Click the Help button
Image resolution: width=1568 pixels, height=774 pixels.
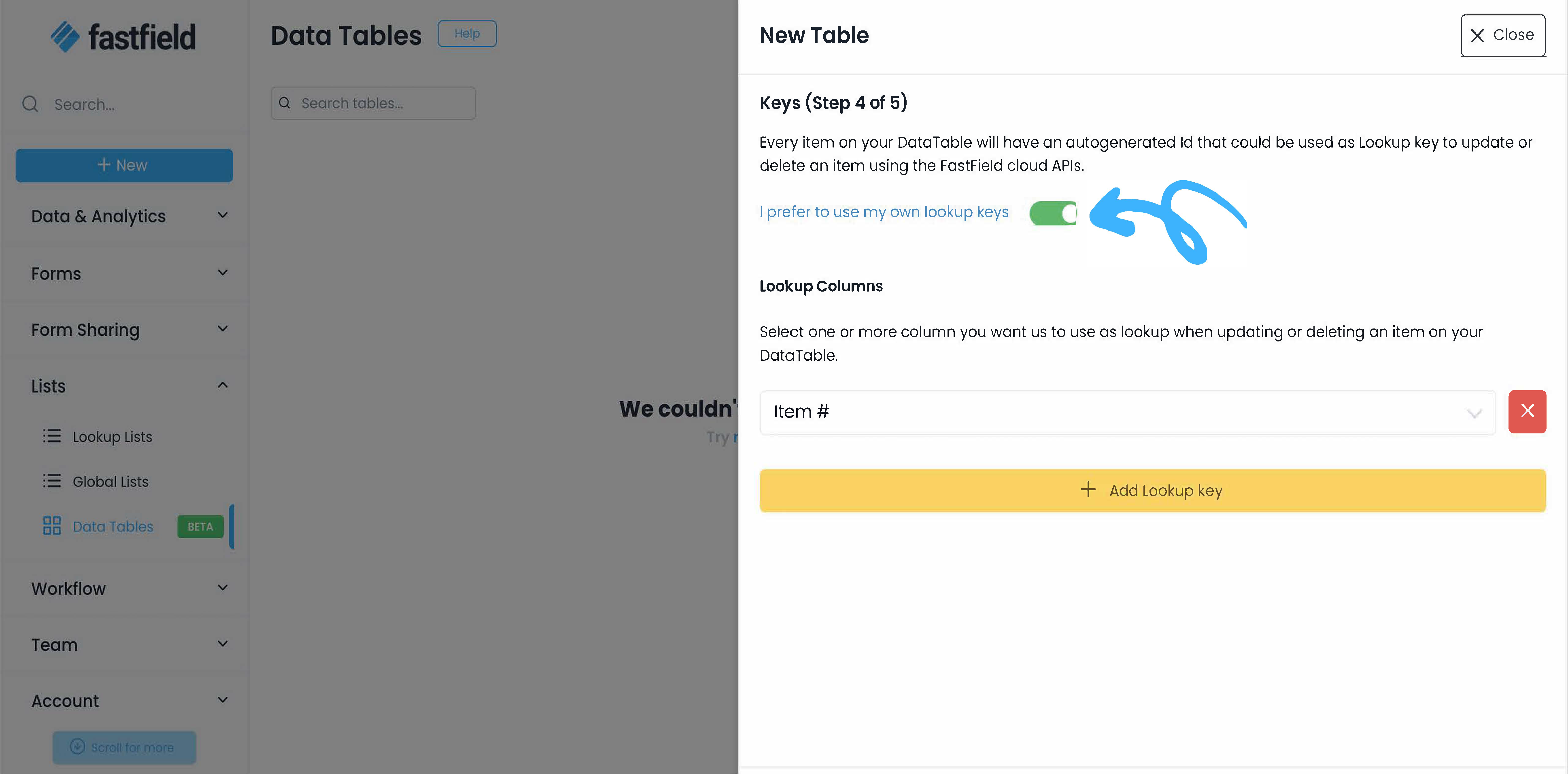pyautogui.click(x=467, y=34)
